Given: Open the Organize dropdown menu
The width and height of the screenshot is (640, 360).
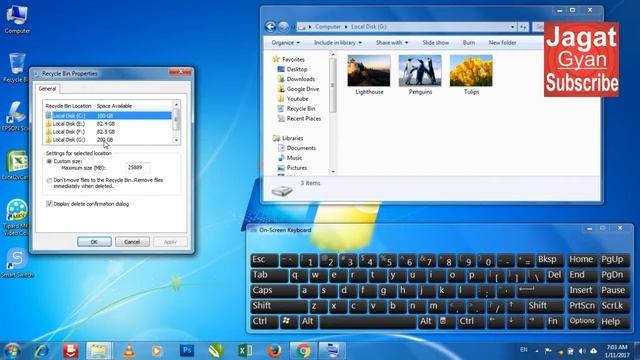Looking at the screenshot, I should coord(285,42).
